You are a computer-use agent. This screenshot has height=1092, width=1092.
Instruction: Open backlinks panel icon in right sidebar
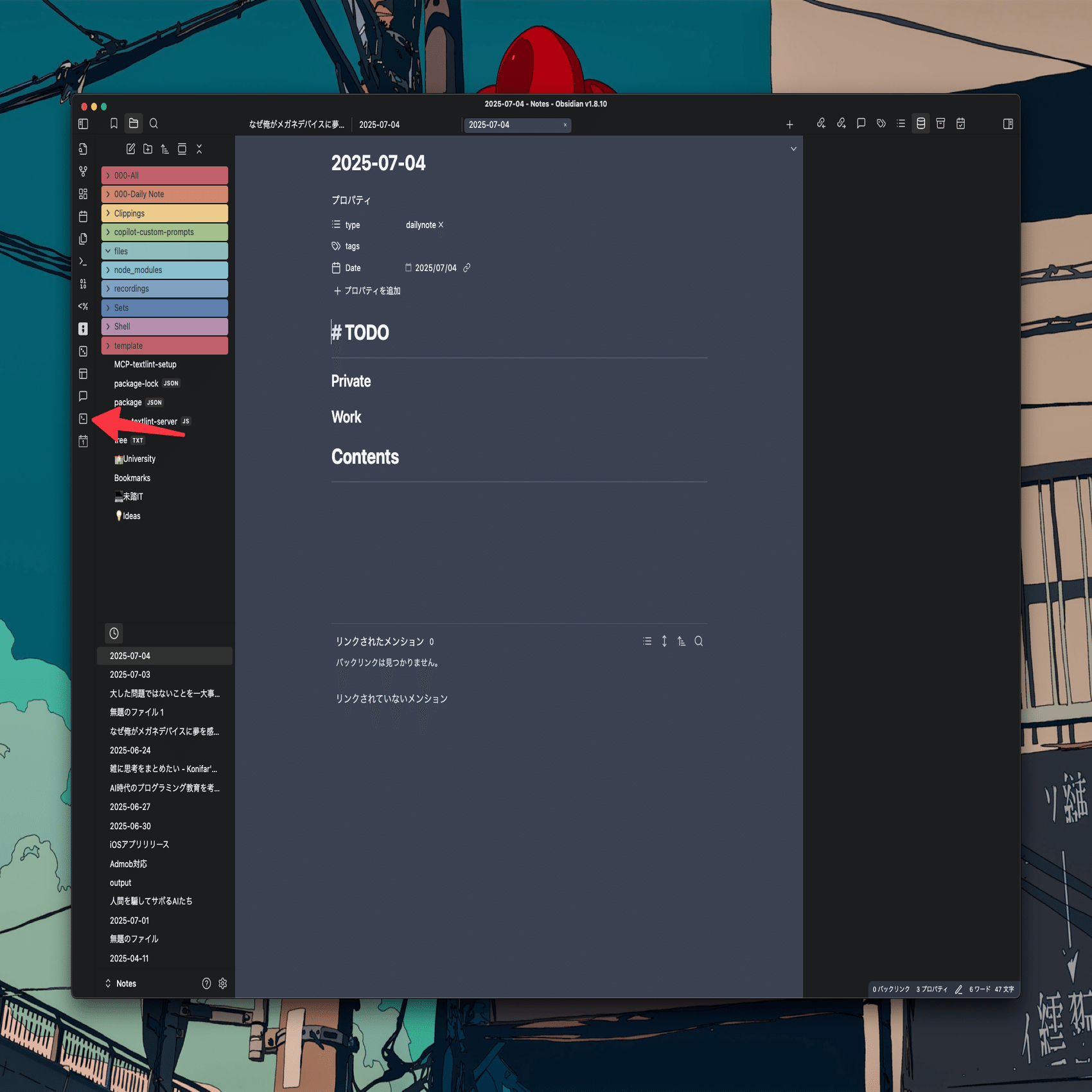(821, 123)
